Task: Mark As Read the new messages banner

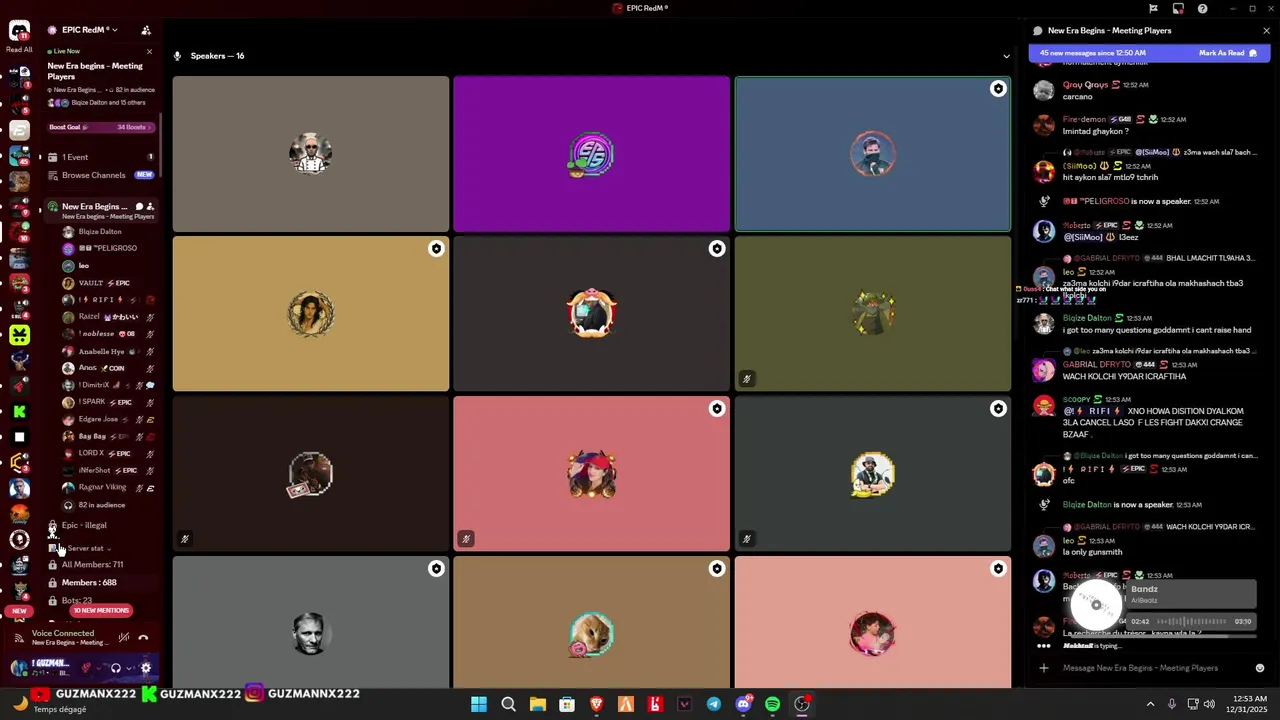Action: [1228, 53]
